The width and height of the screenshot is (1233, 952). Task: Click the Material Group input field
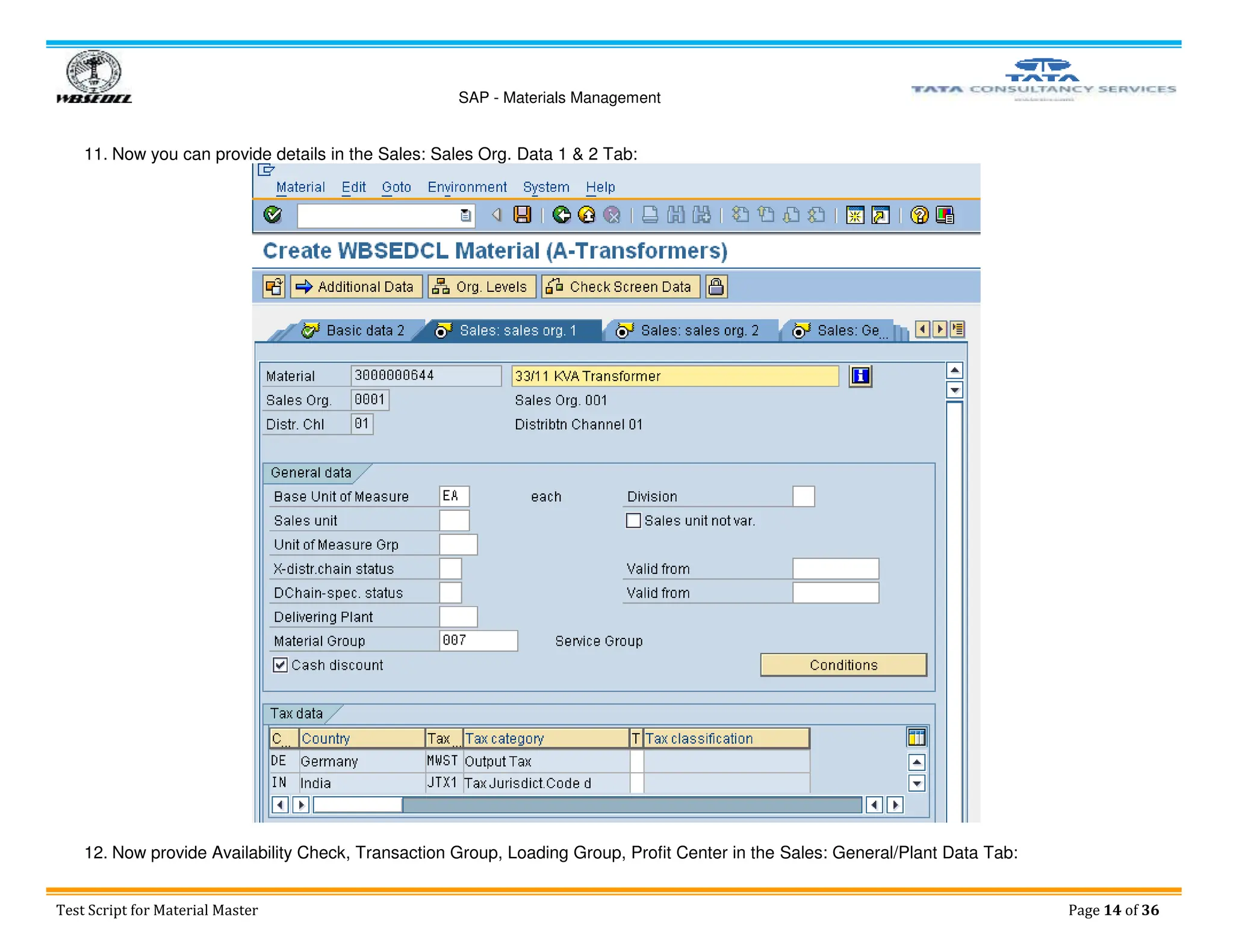[x=478, y=641]
